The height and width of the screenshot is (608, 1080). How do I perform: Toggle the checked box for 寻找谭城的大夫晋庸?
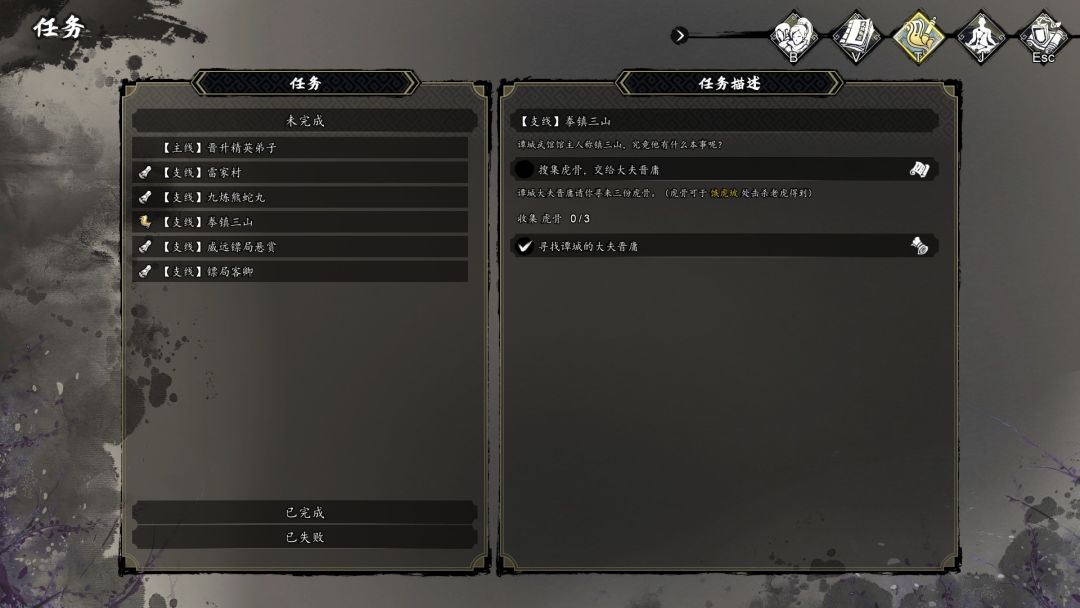(x=524, y=246)
